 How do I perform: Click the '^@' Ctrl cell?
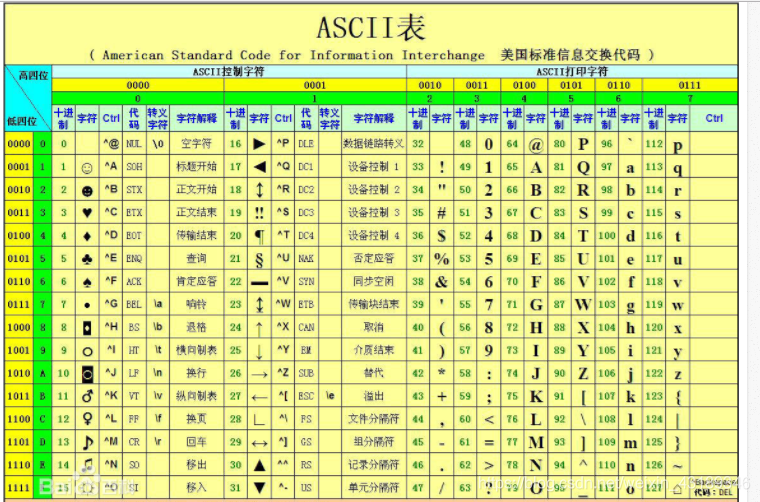(x=111, y=144)
